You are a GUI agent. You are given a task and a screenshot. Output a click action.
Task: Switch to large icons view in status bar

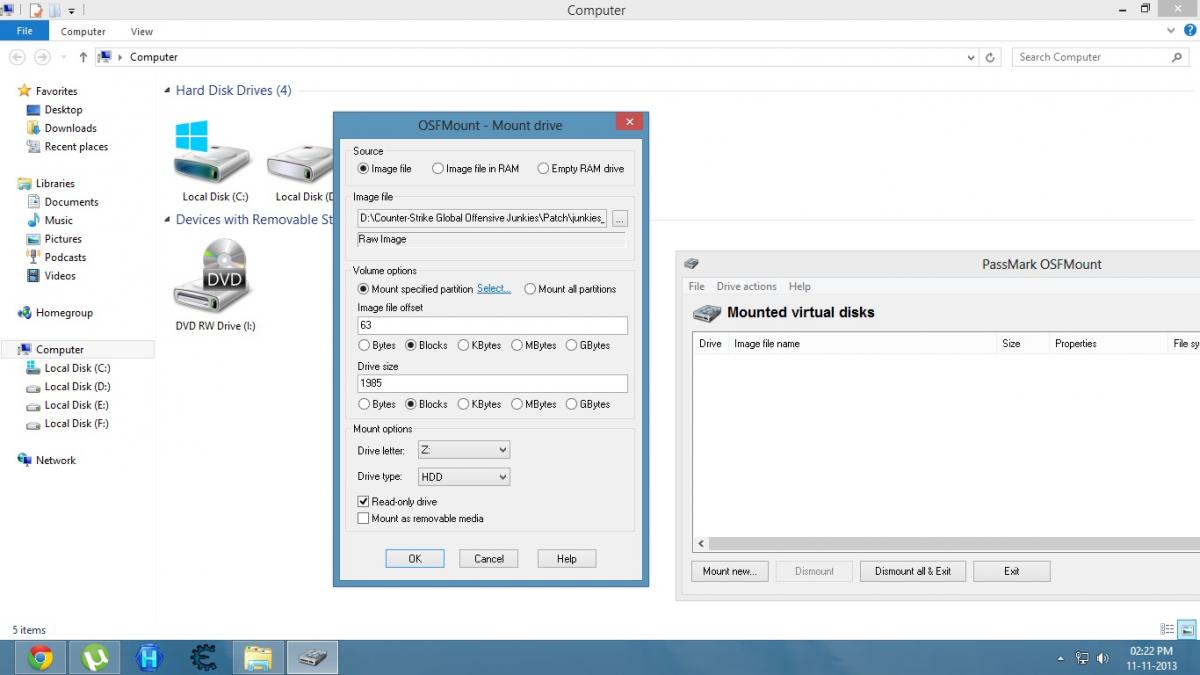[x=1187, y=629]
